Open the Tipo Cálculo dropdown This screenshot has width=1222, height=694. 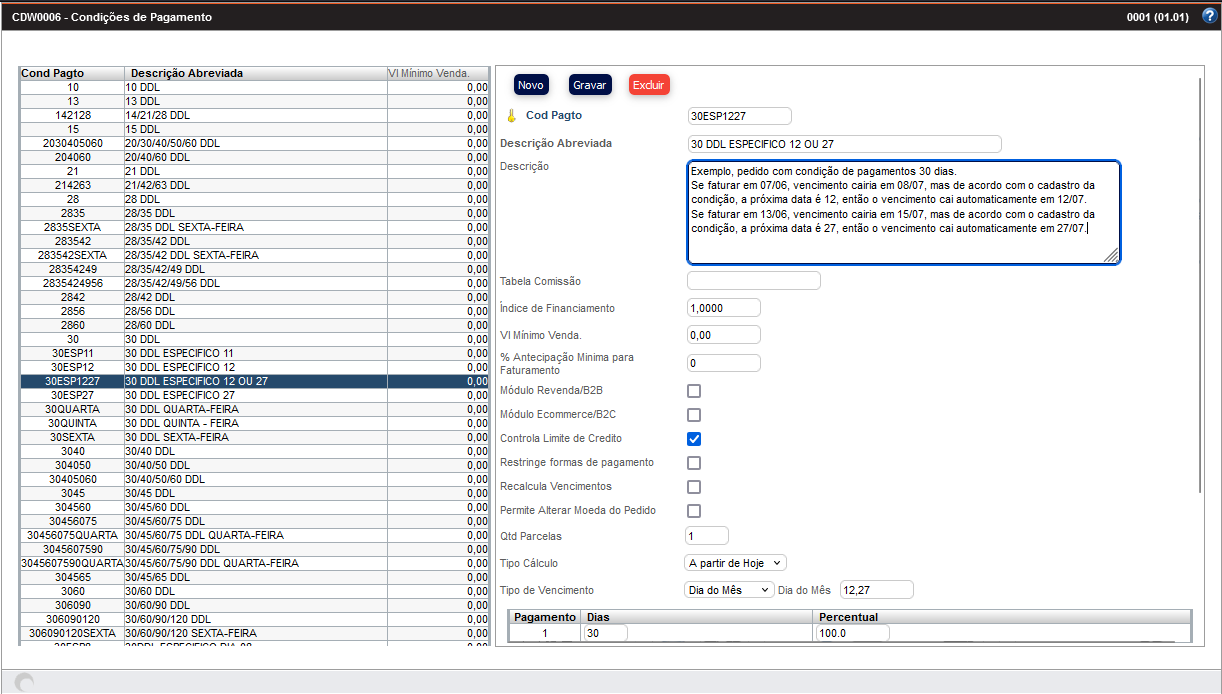point(735,563)
